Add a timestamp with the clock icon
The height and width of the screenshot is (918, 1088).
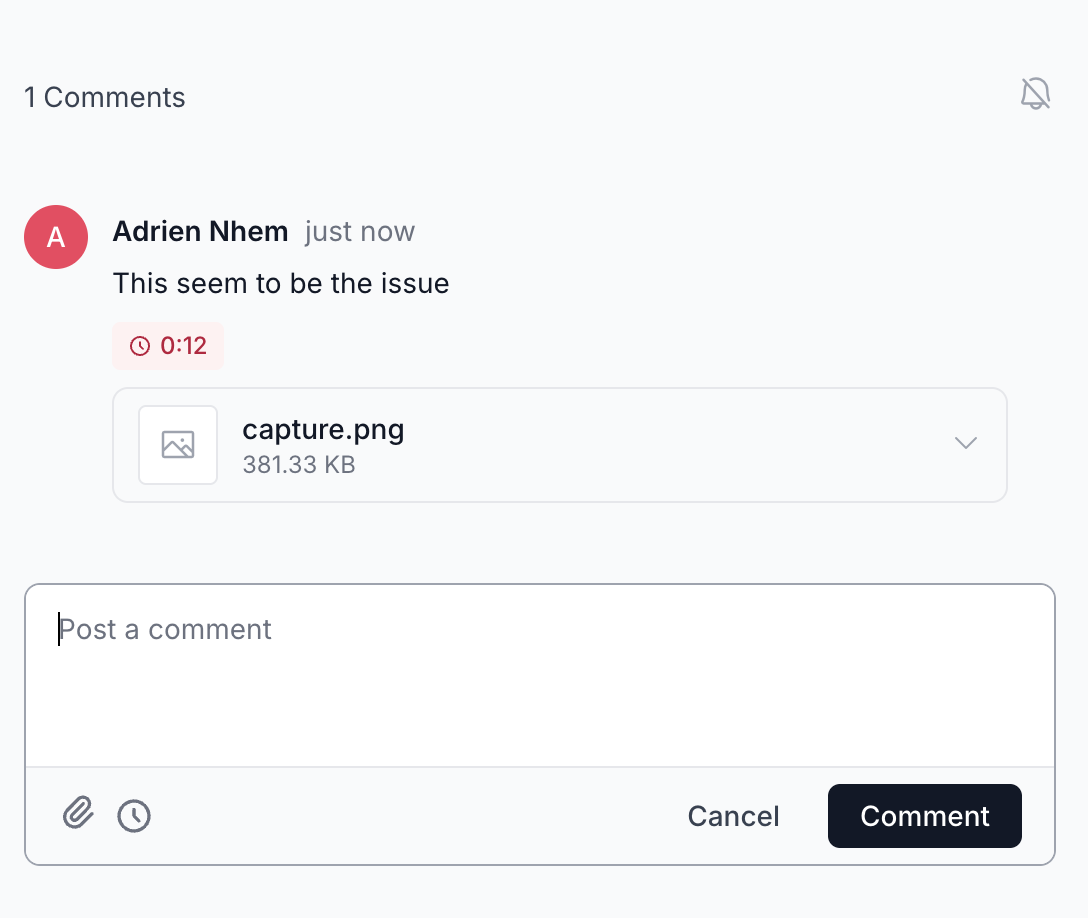(134, 816)
